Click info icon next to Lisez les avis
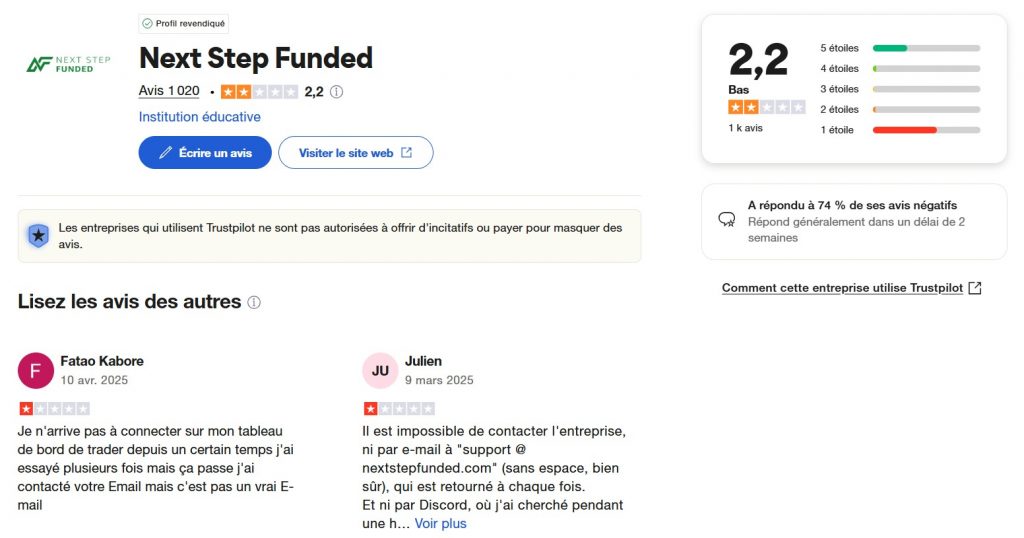1024x538 pixels. 254,302
